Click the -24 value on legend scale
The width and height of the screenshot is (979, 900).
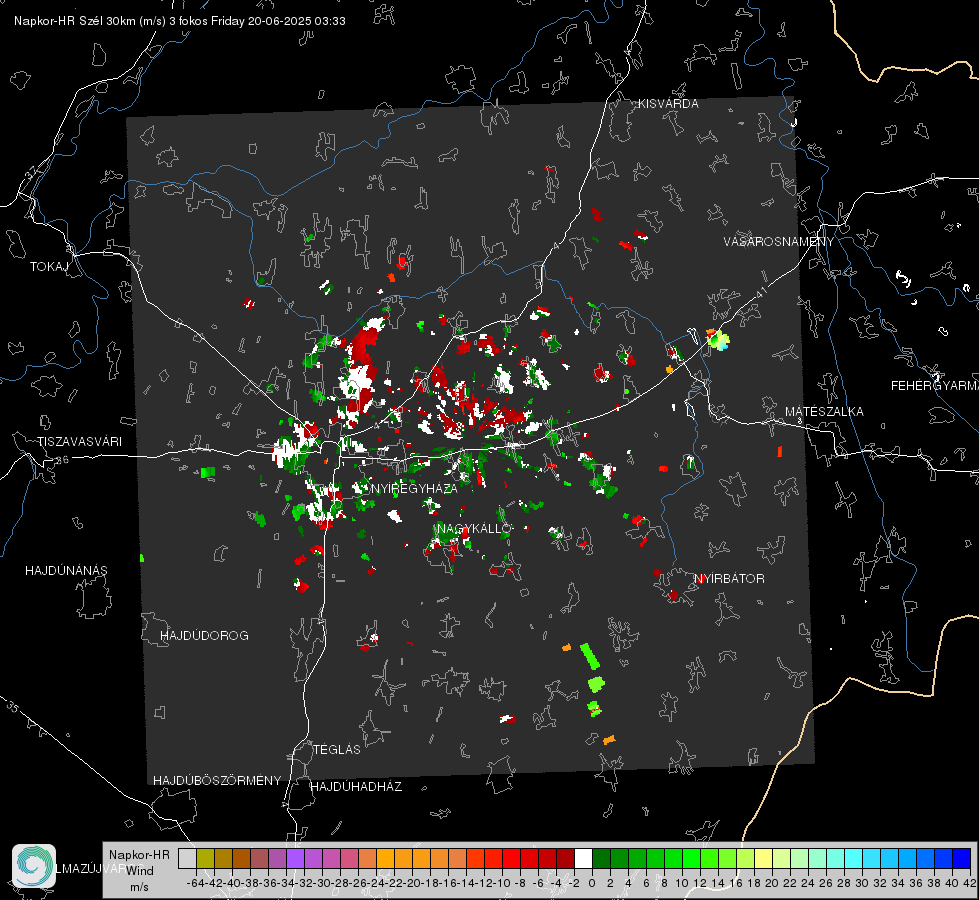[x=376, y=883]
